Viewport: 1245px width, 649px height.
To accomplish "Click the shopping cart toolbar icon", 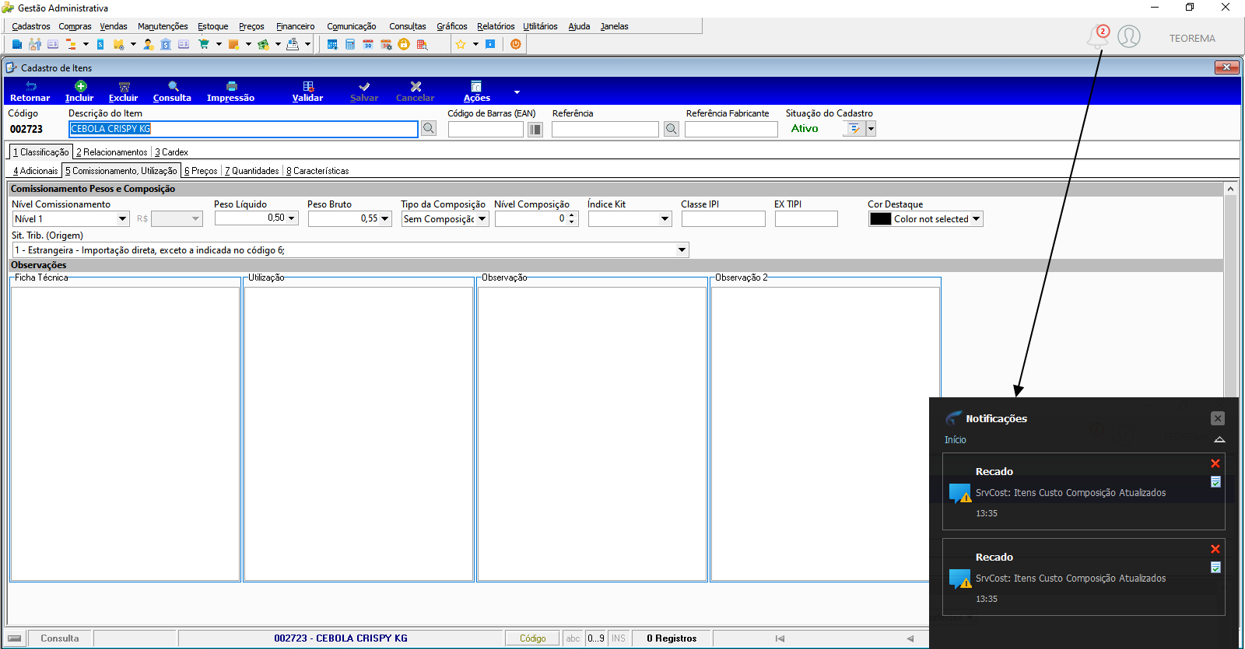I will tap(203, 44).
